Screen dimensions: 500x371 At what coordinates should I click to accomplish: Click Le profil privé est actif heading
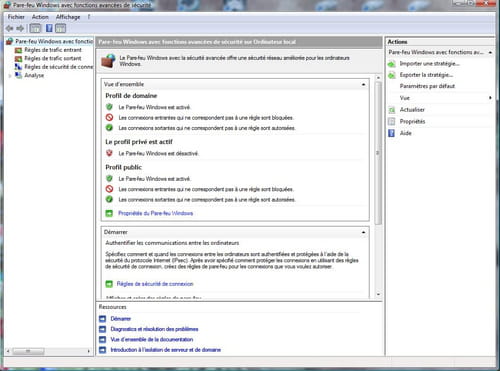tap(139, 142)
